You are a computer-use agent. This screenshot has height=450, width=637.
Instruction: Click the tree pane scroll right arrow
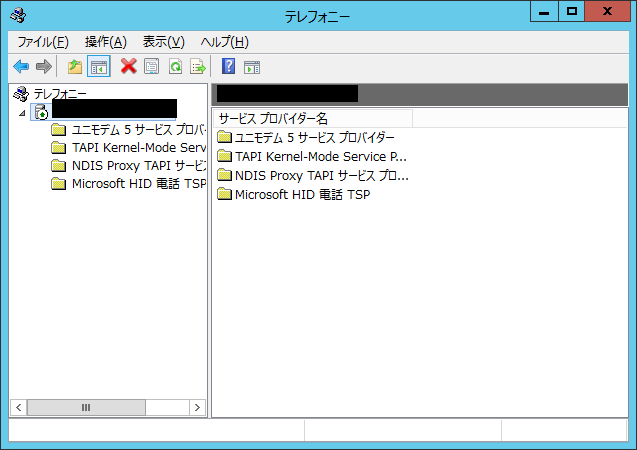tap(197, 407)
